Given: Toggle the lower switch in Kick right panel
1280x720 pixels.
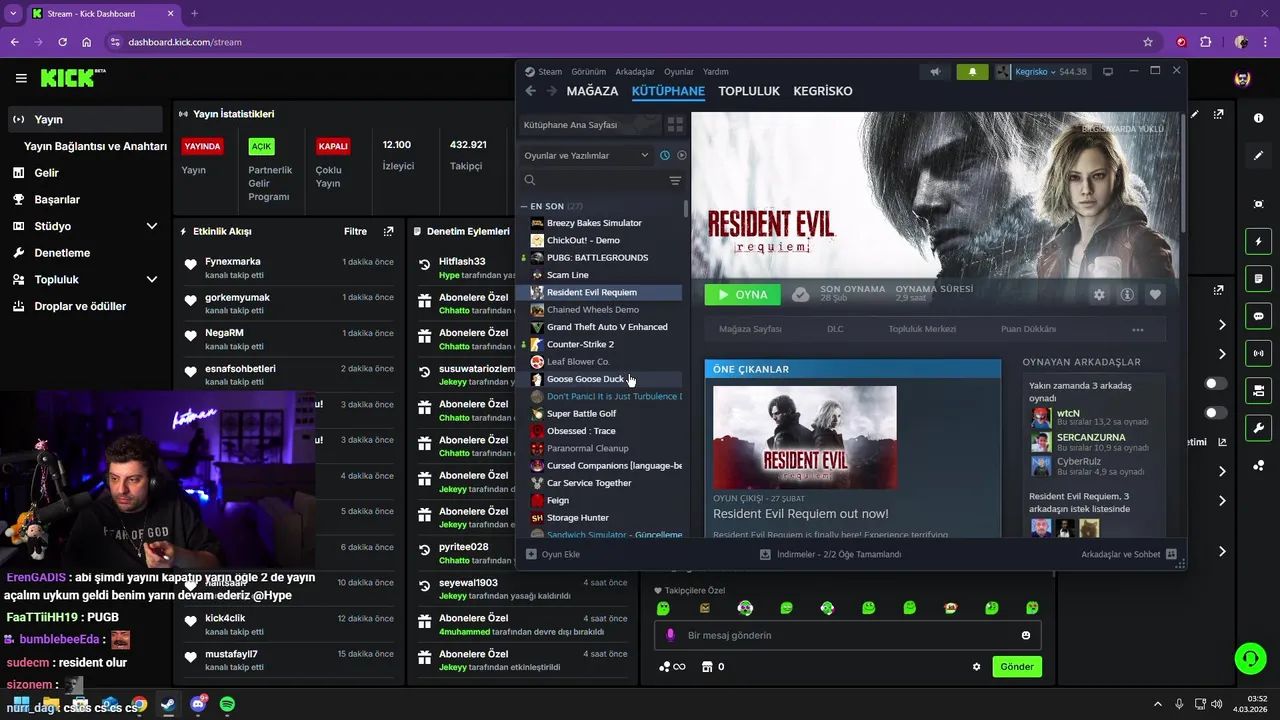Looking at the screenshot, I should pyautogui.click(x=1216, y=412).
